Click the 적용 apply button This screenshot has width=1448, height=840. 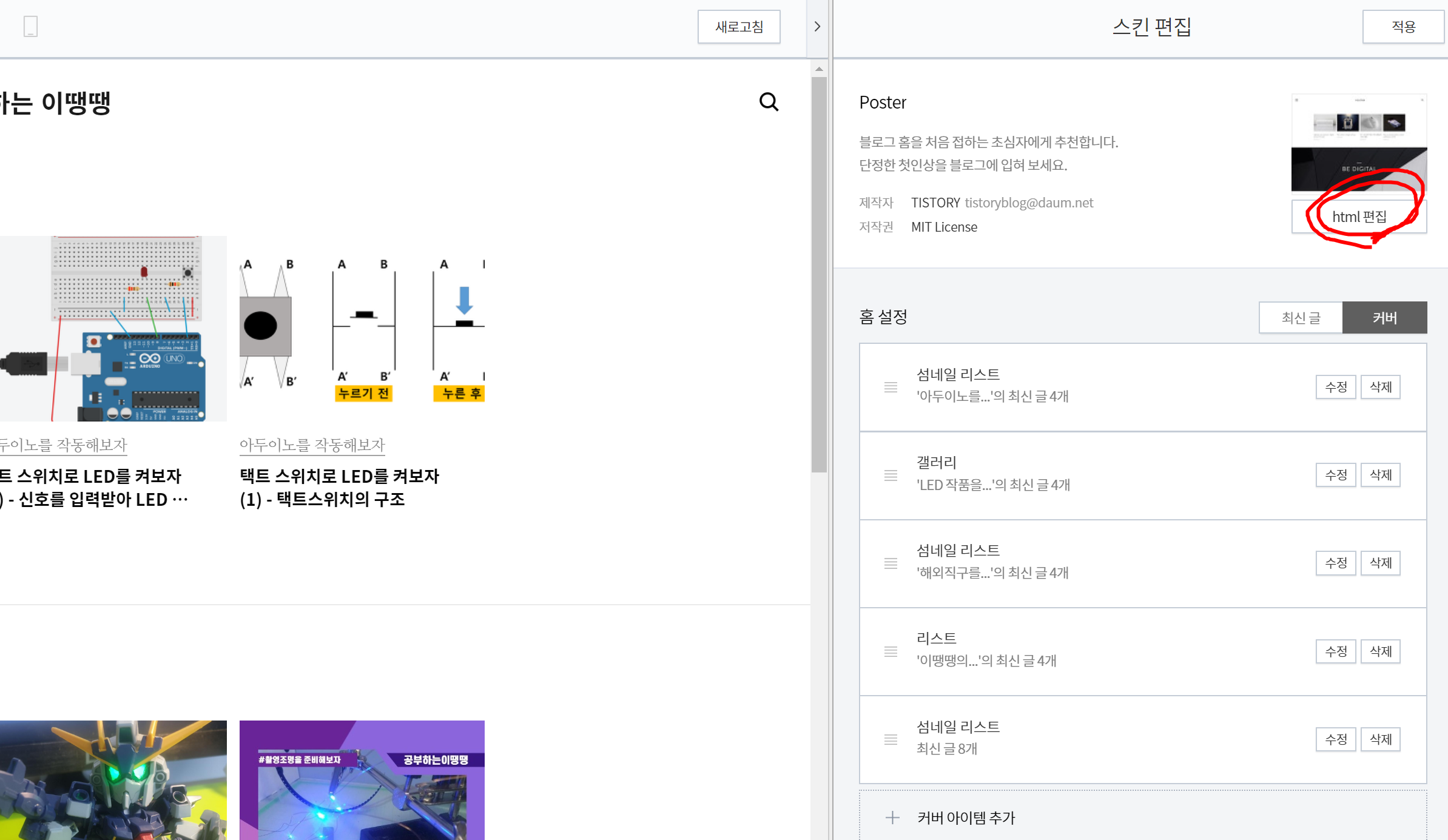[x=1403, y=27]
